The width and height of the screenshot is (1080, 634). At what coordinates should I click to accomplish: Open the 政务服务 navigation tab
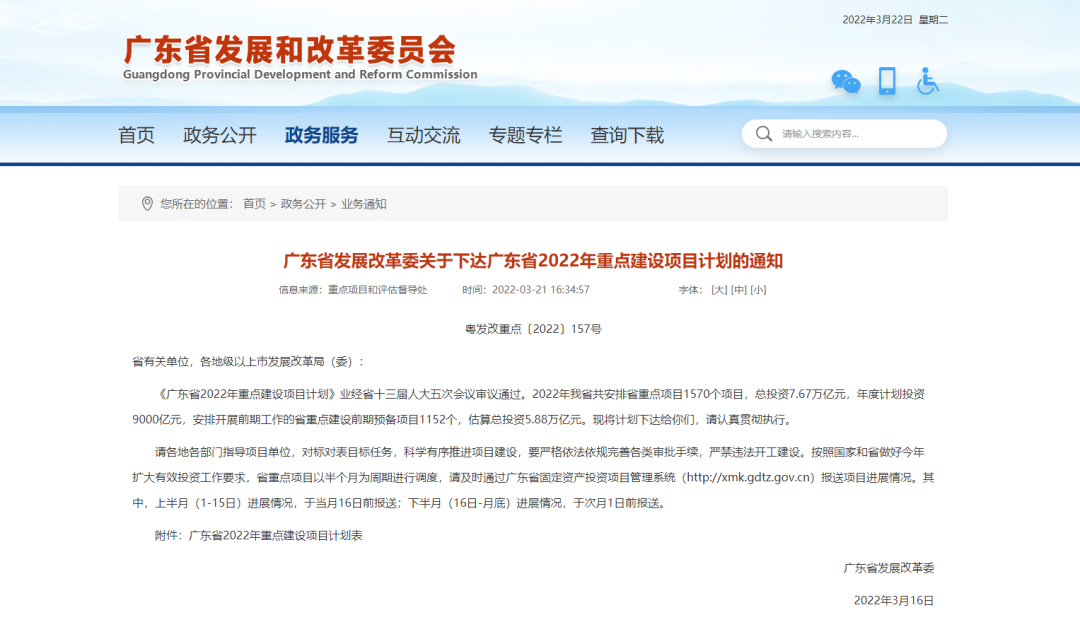coord(322,135)
